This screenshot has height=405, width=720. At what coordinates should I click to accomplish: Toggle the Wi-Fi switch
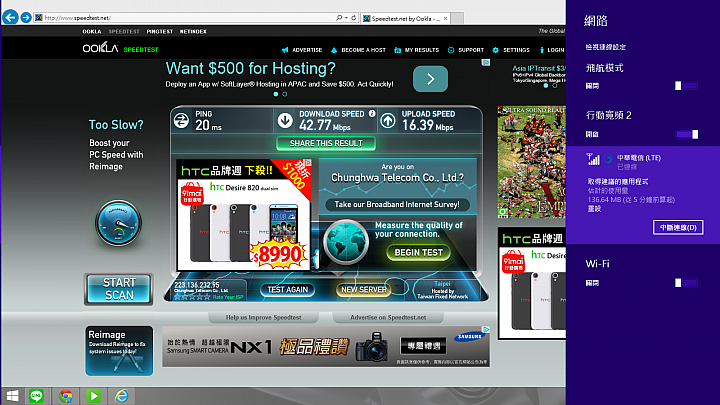[686, 283]
